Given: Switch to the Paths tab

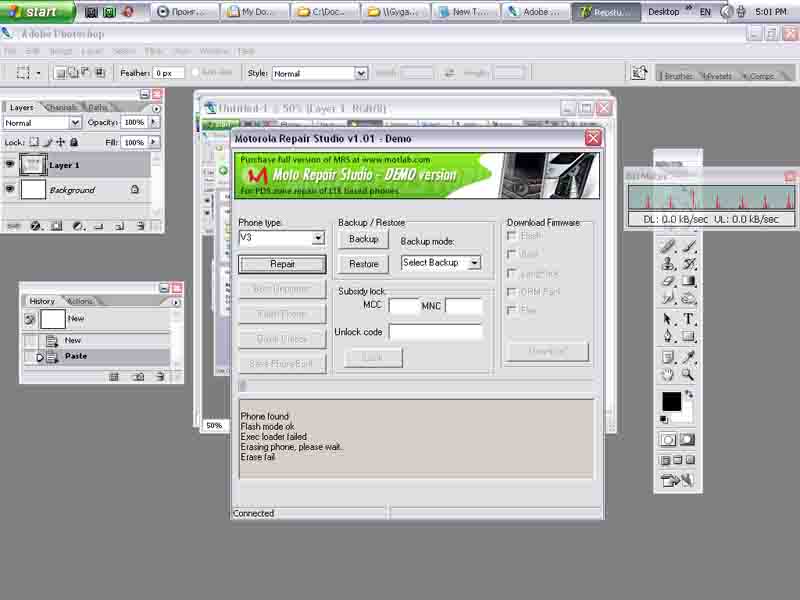Looking at the screenshot, I should click(x=97, y=107).
